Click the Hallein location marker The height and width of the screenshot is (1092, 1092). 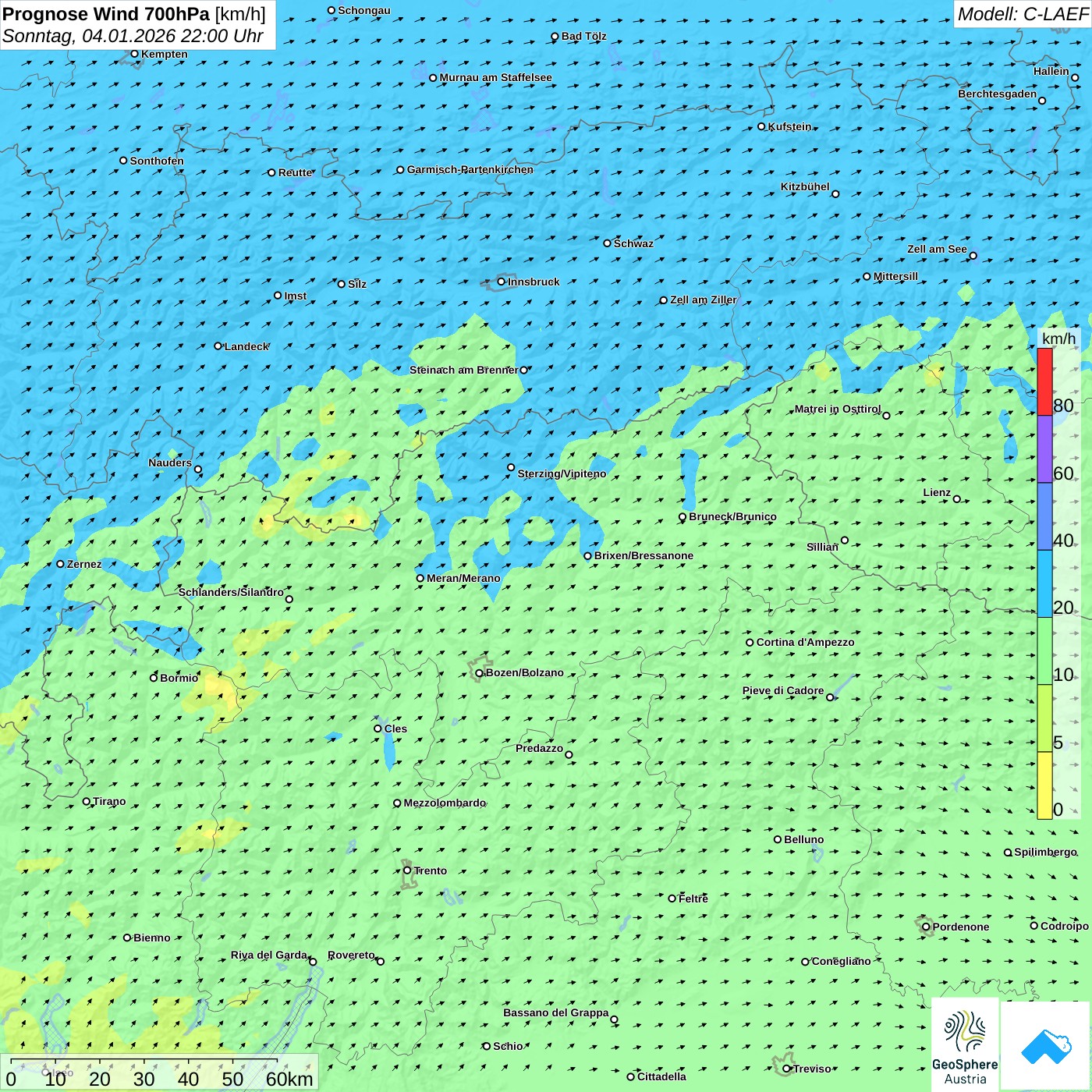tap(1075, 77)
